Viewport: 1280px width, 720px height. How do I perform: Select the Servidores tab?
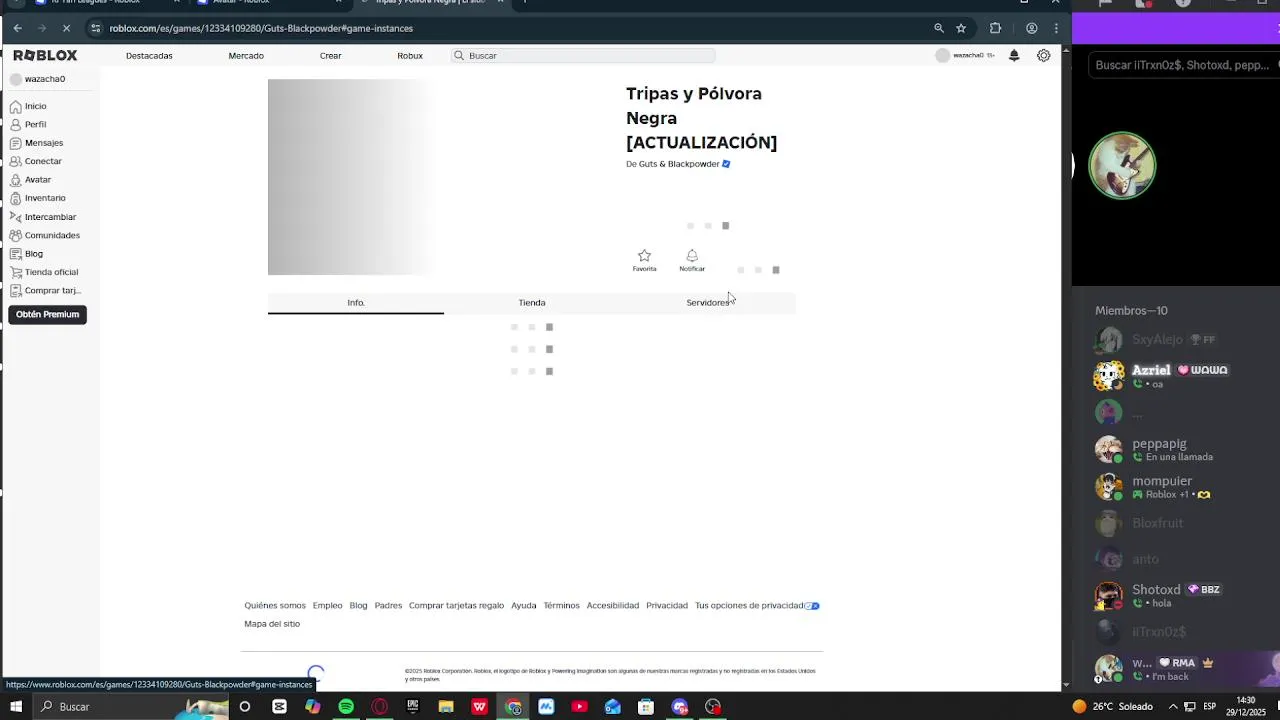tap(708, 303)
